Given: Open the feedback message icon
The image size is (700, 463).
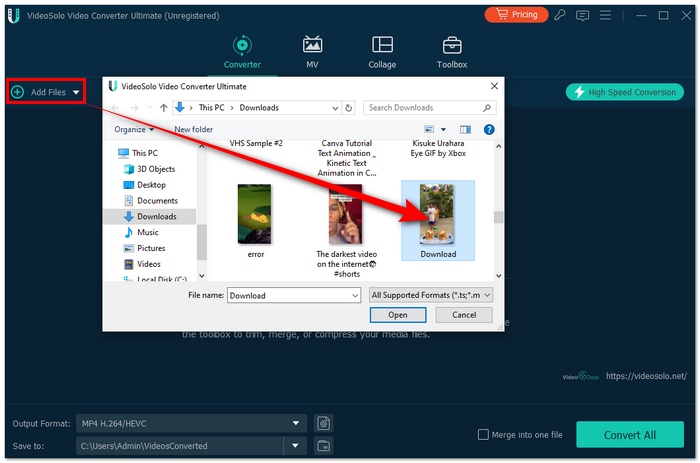Looking at the screenshot, I should (x=582, y=16).
